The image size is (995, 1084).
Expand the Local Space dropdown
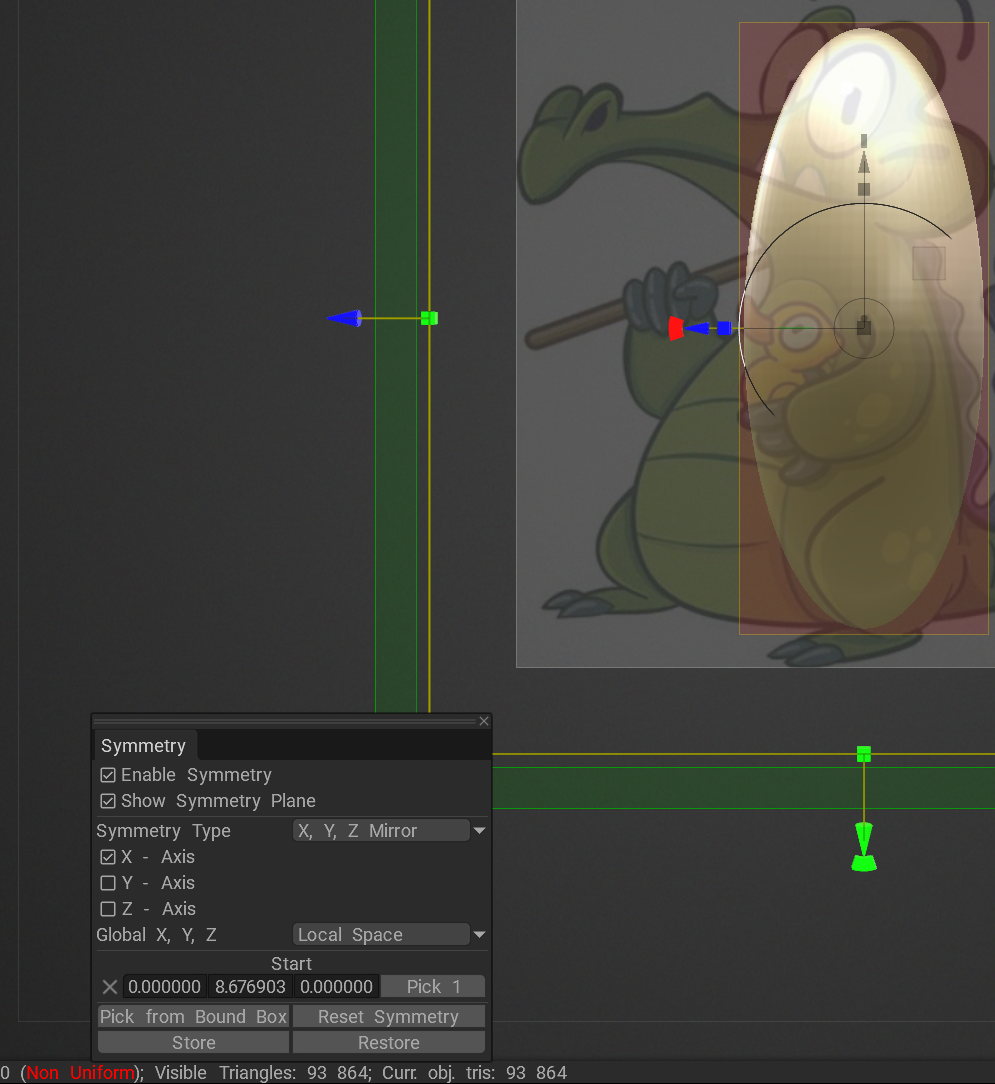389,935
